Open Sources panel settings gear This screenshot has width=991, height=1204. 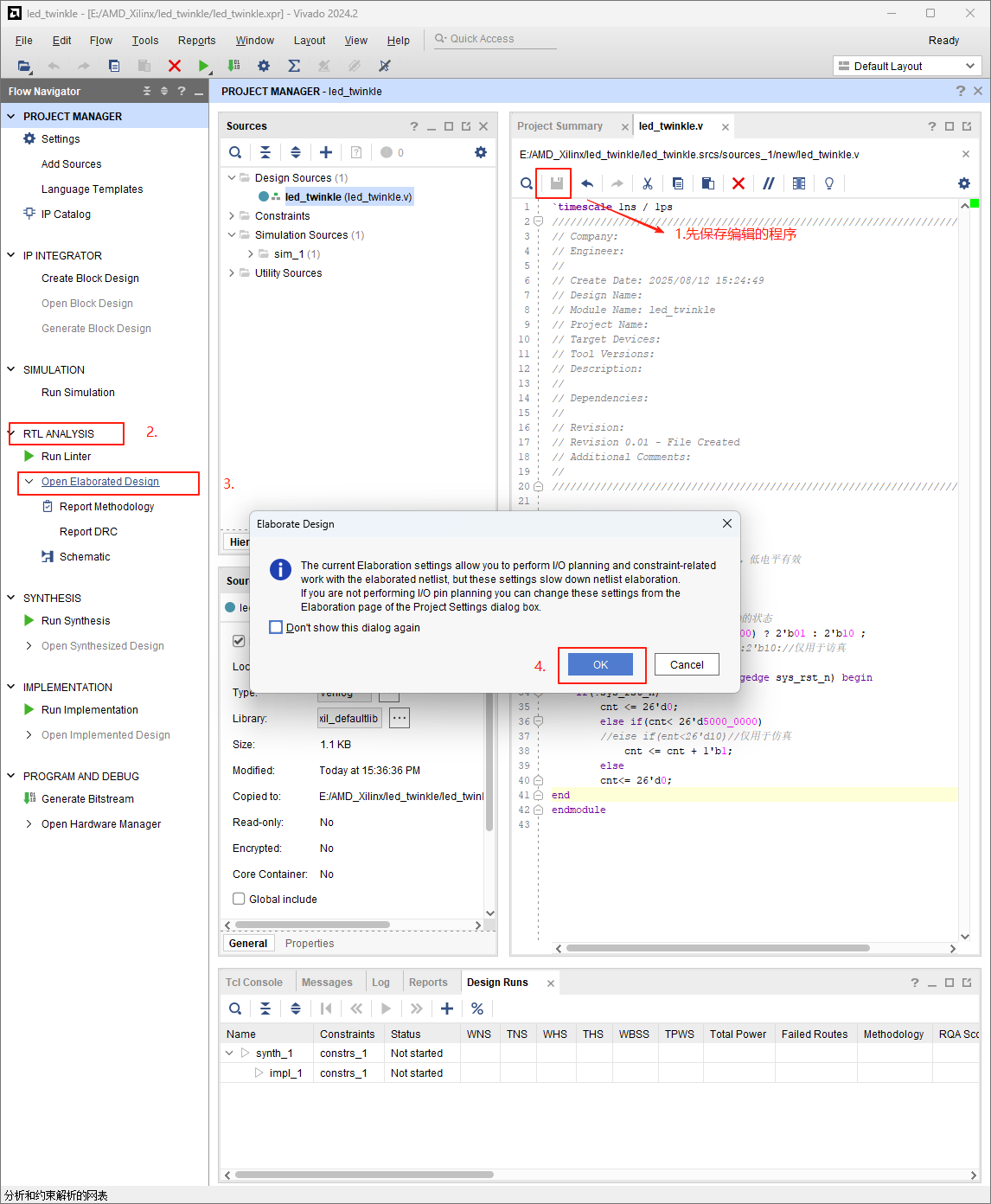coord(481,152)
